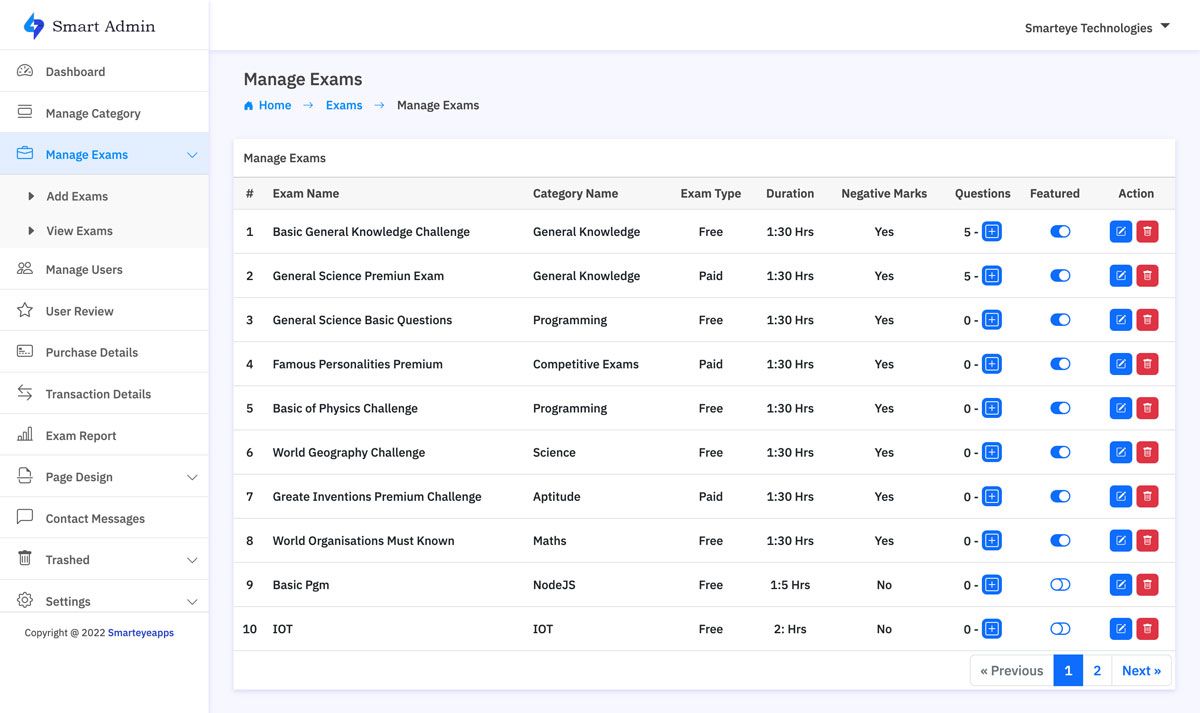Click the Next » pagination button
1200x713 pixels.
pyautogui.click(x=1141, y=671)
